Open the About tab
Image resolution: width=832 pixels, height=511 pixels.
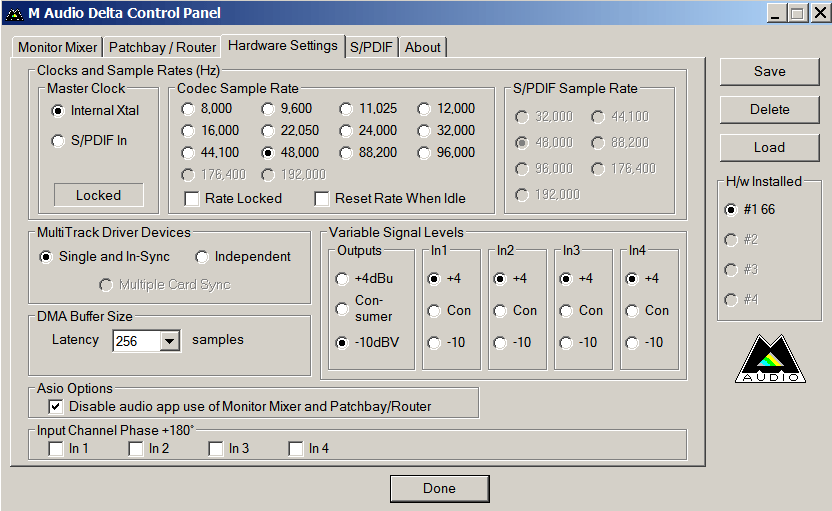[x=422, y=47]
